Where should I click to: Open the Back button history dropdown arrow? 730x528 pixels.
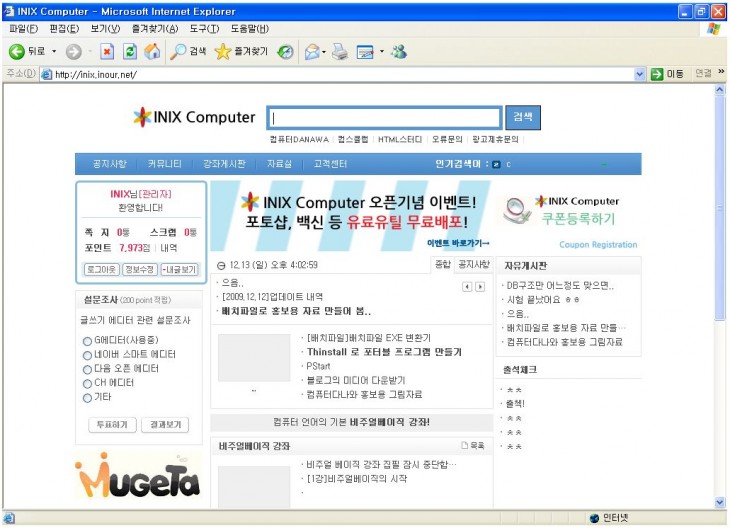coord(54,52)
